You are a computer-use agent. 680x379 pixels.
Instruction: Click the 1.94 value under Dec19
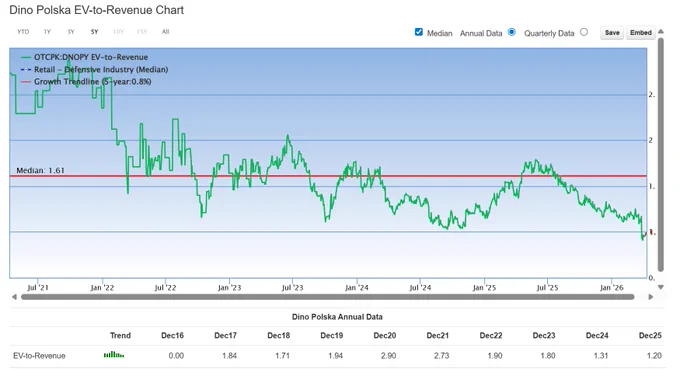click(336, 356)
